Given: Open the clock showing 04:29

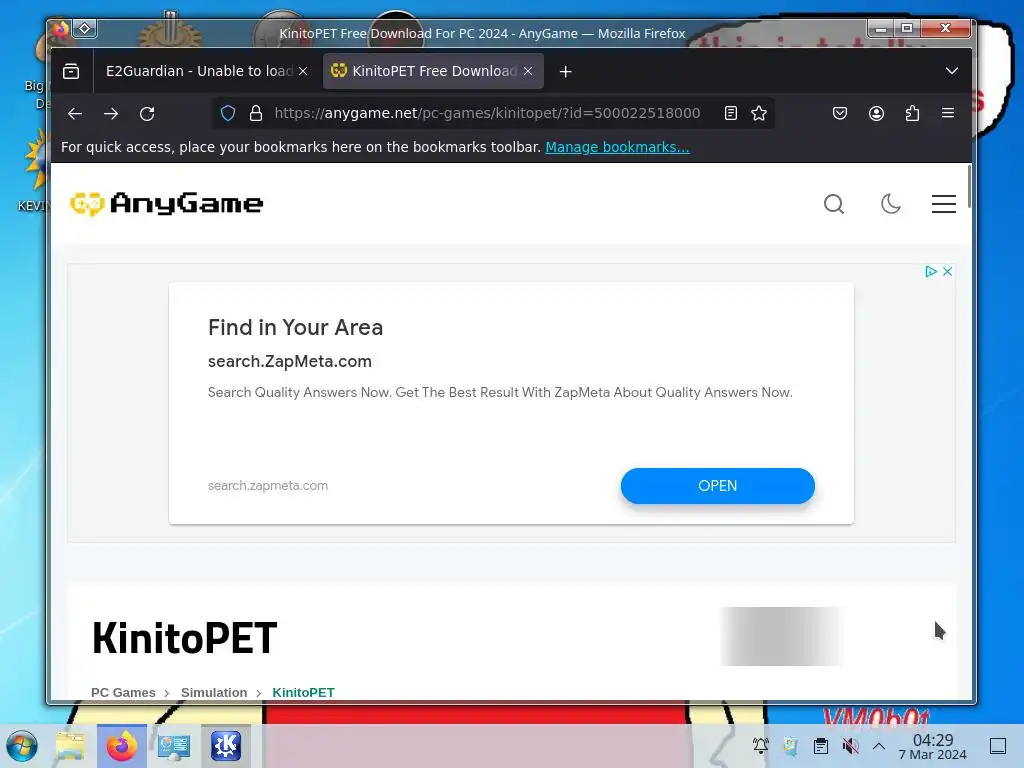Looking at the screenshot, I should point(933,746).
